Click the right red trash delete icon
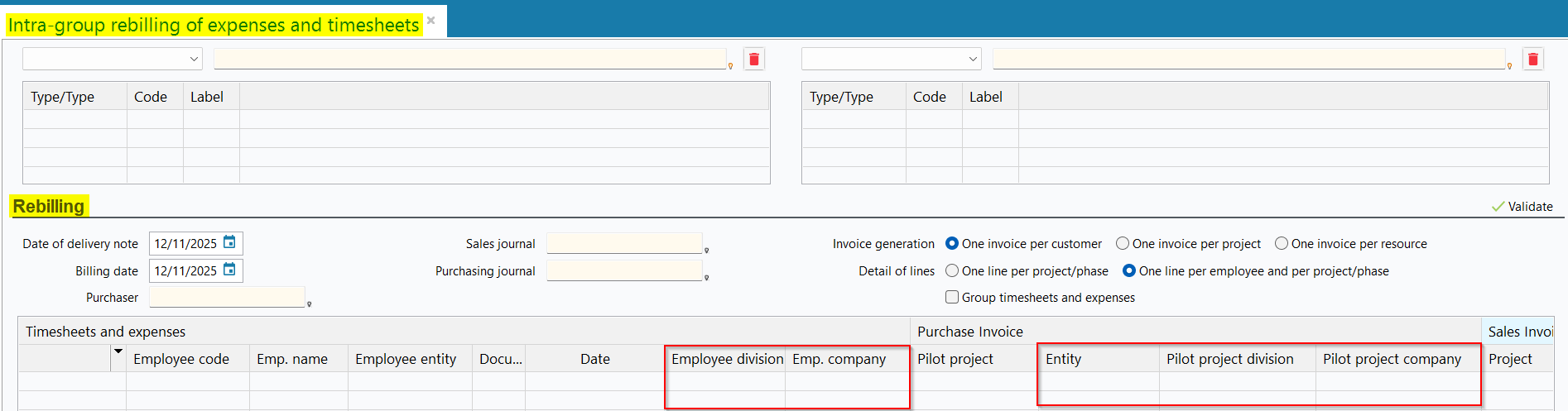This screenshot has width=1568, height=411. point(1532,60)
